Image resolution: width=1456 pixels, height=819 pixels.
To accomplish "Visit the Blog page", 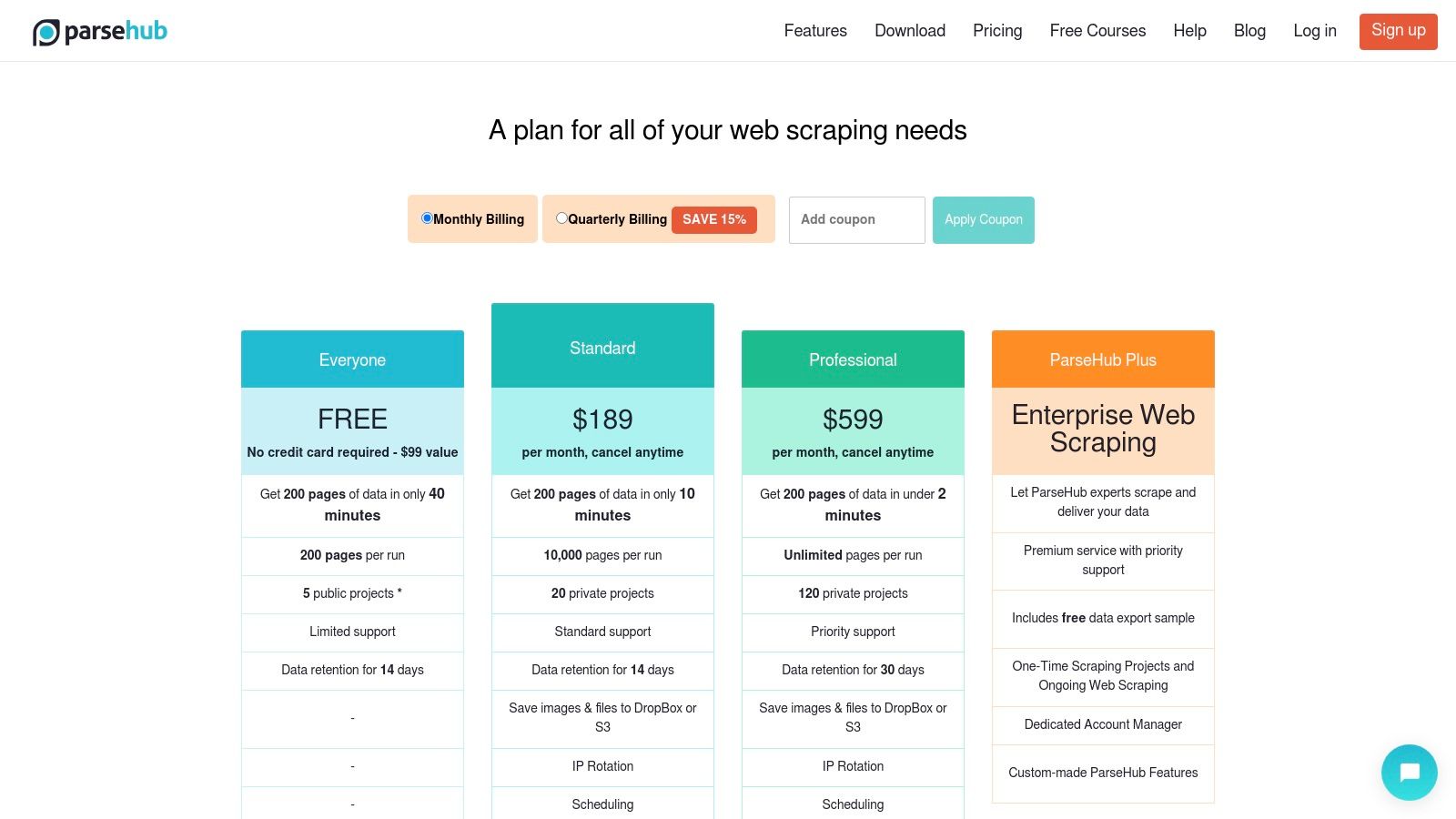I will (x=1249, y=30).
